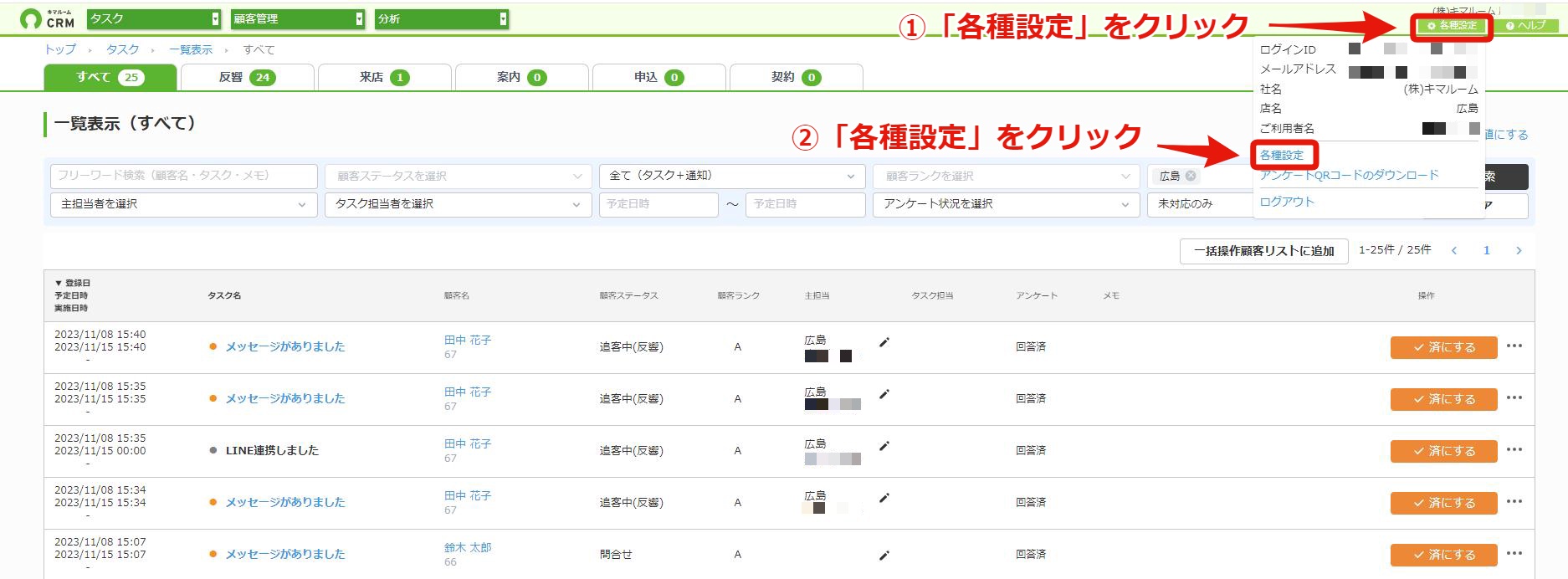
Task: Go to トップ in the breadcrumb
Action: (x=60, y=49)
